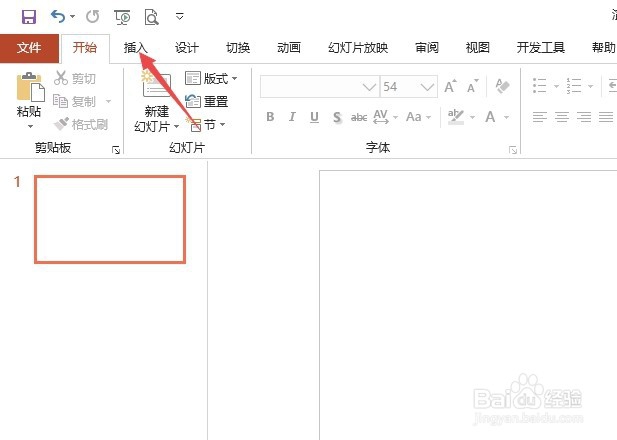The image size is (617, 440).
Task: Open the Bullets dropdown arrow
Action: tap(556, 86)
